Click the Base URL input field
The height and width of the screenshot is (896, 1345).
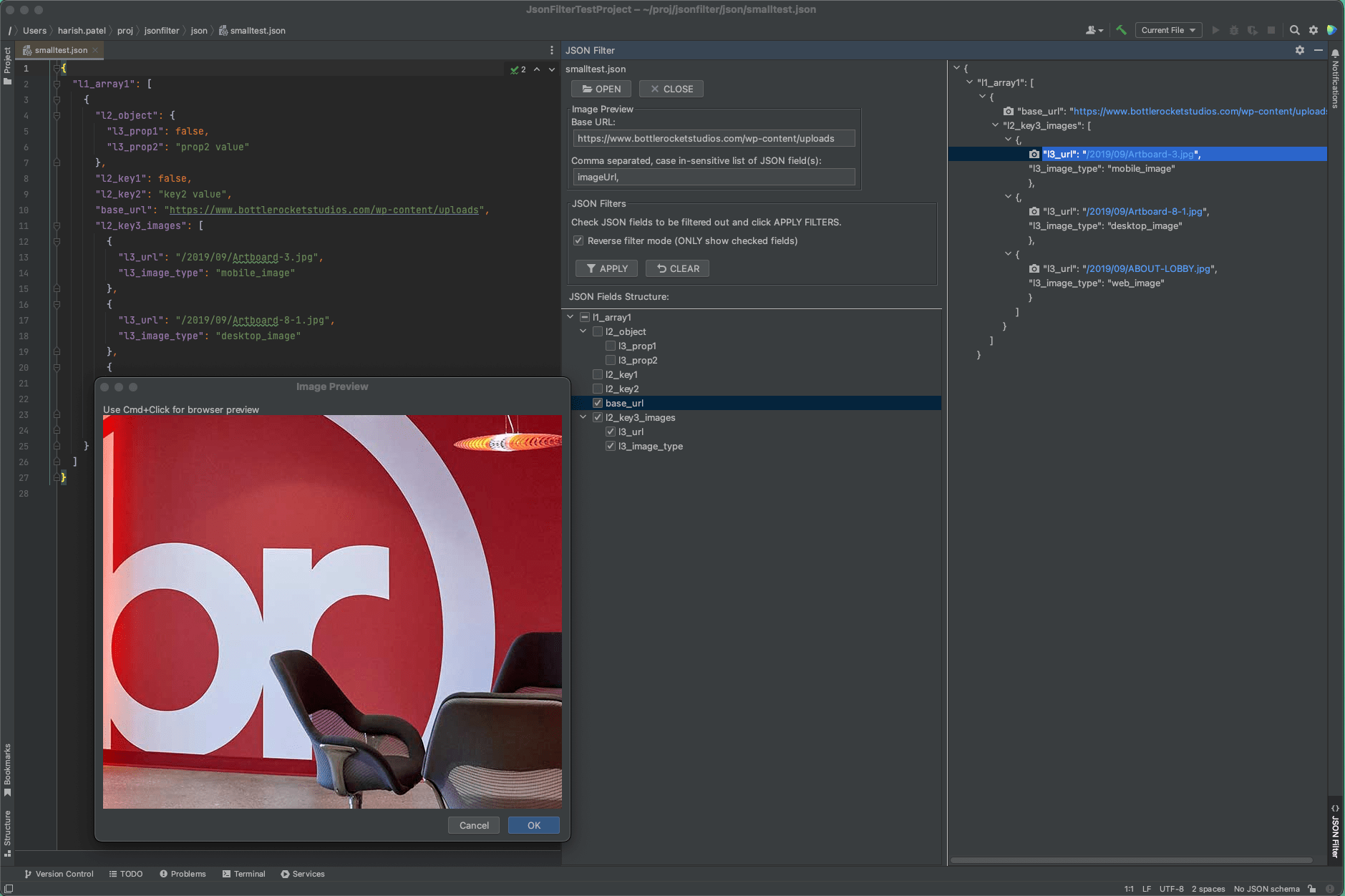pyautogui.click(x=712, y=137)
